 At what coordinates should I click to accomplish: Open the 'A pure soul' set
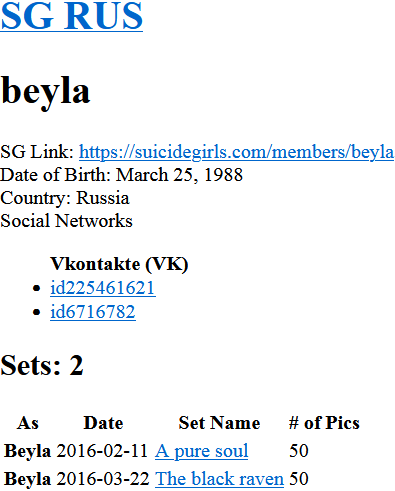coord(201,451)
